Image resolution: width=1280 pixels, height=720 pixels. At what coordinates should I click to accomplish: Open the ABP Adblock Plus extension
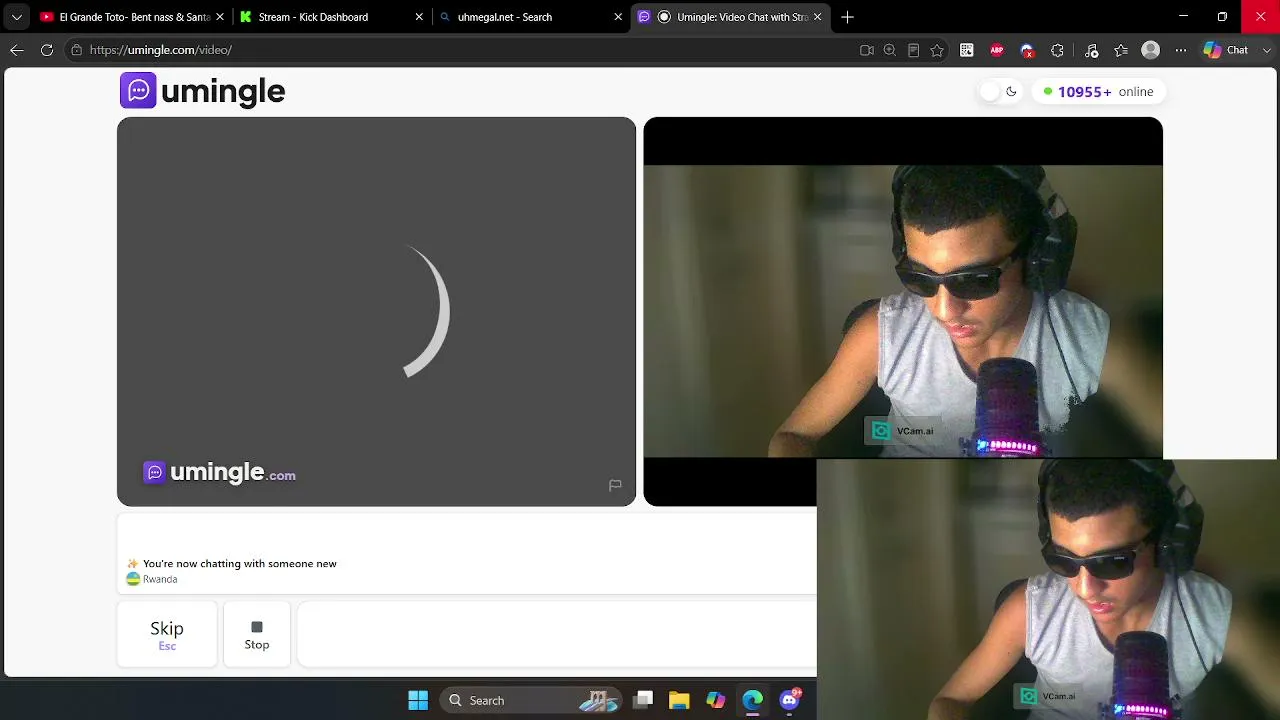click(997, 50)
